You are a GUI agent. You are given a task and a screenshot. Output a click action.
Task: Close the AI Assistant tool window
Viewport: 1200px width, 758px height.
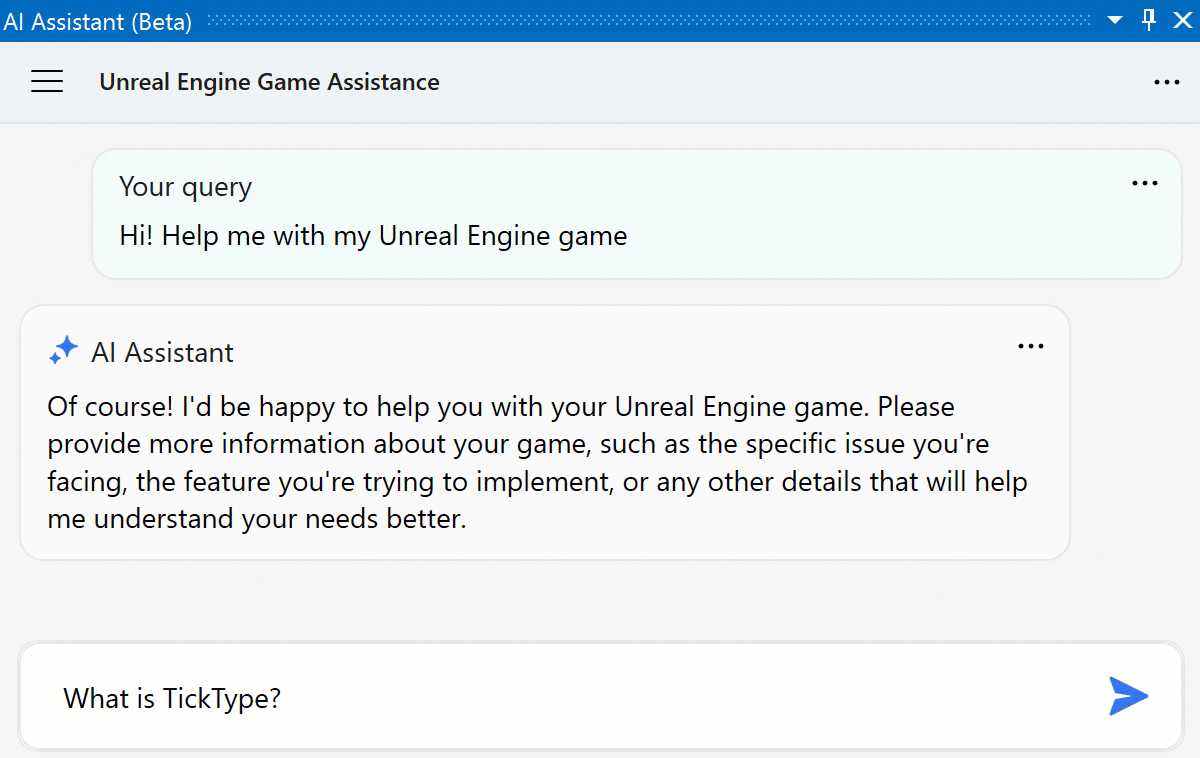click(x=1182, y=20)
